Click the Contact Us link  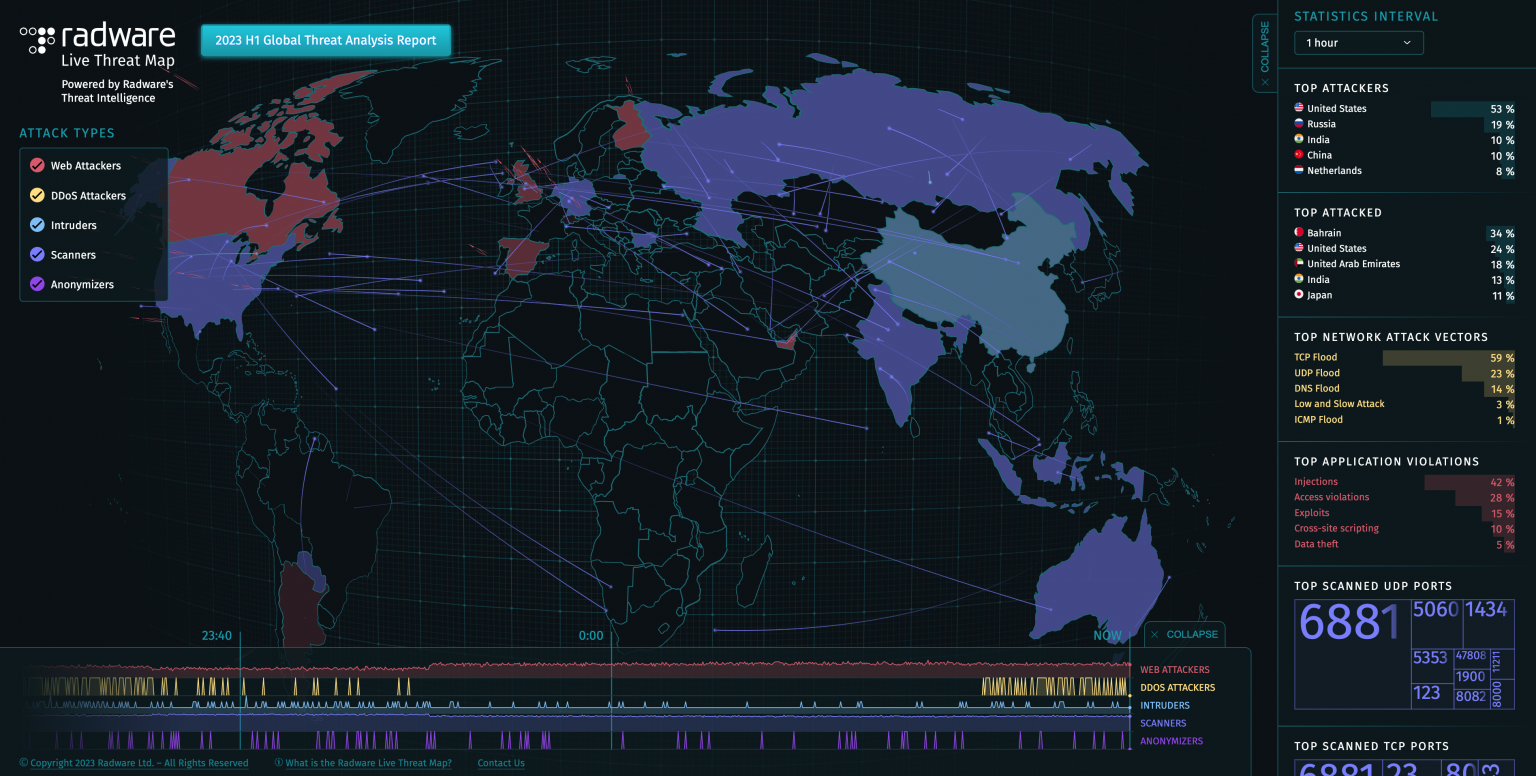pyautogui.click(x=500, y=762)
